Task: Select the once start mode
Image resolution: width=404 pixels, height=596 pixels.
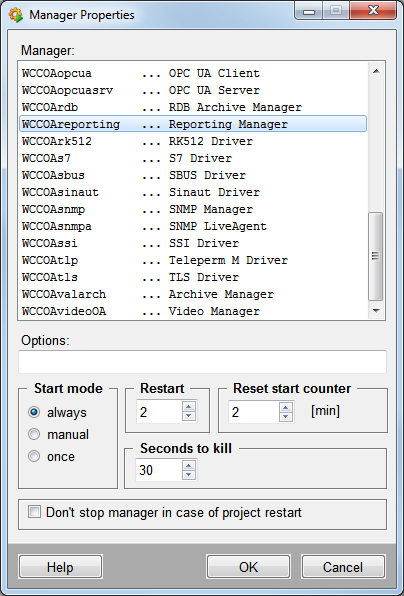Action: click(34, 457)
